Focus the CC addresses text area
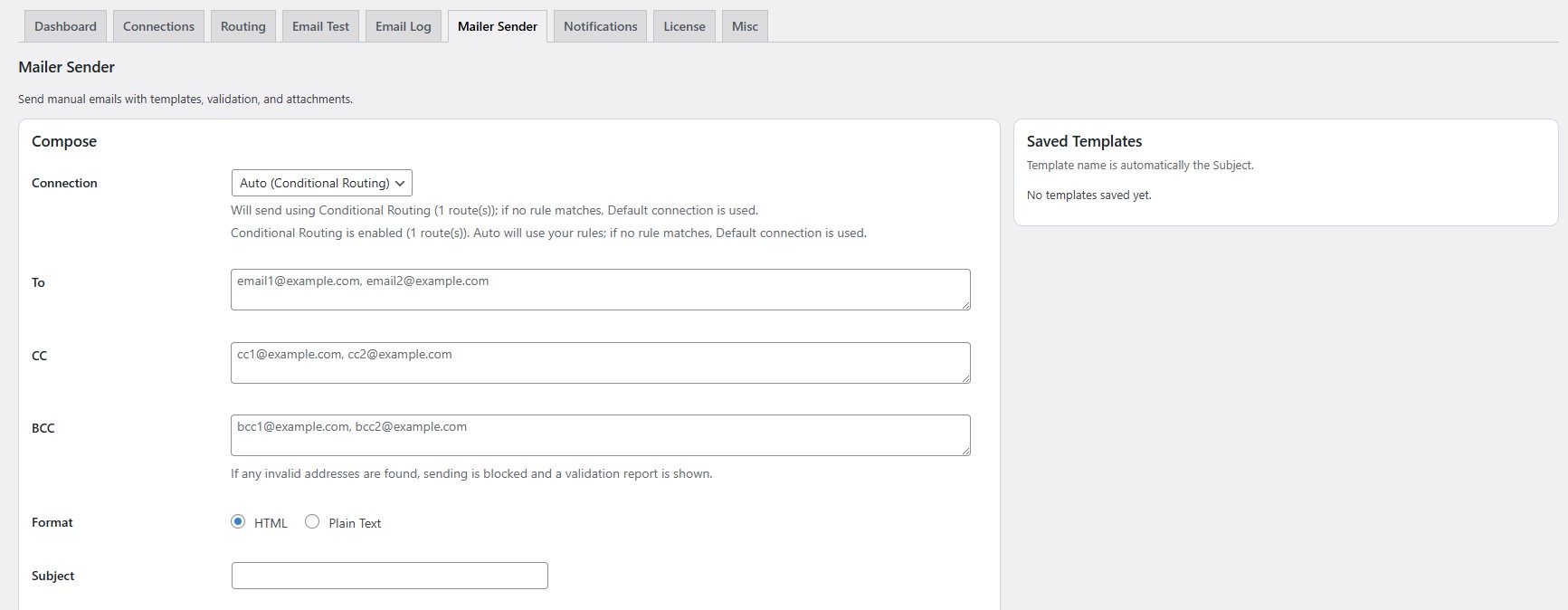1568x610 pixels. click(600, 363)
